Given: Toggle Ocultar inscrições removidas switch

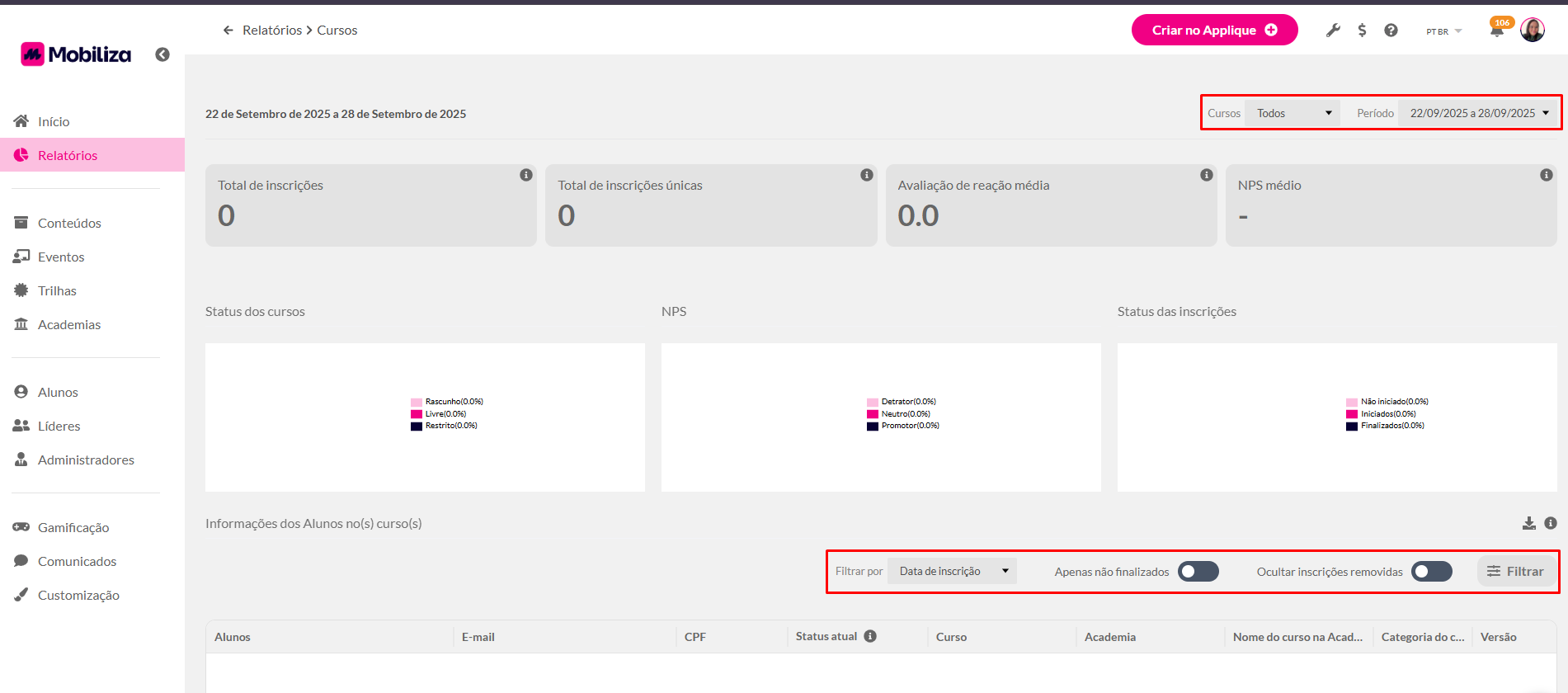Looking at the screenshot, I should pyautogui.click(x=1431, y=572).
